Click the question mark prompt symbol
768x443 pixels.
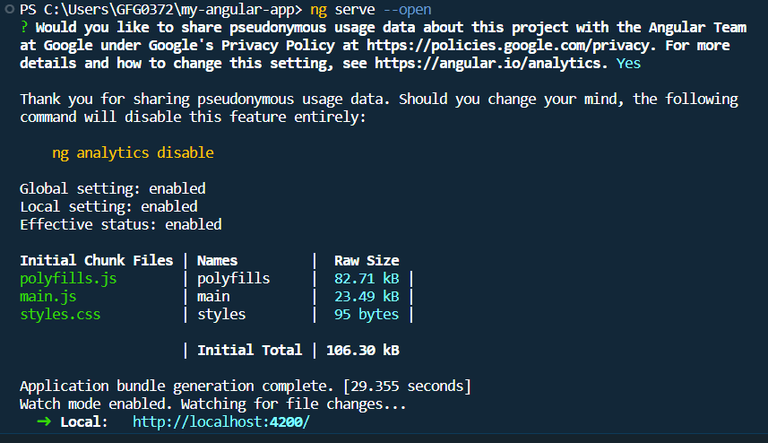tap(24, 27)
